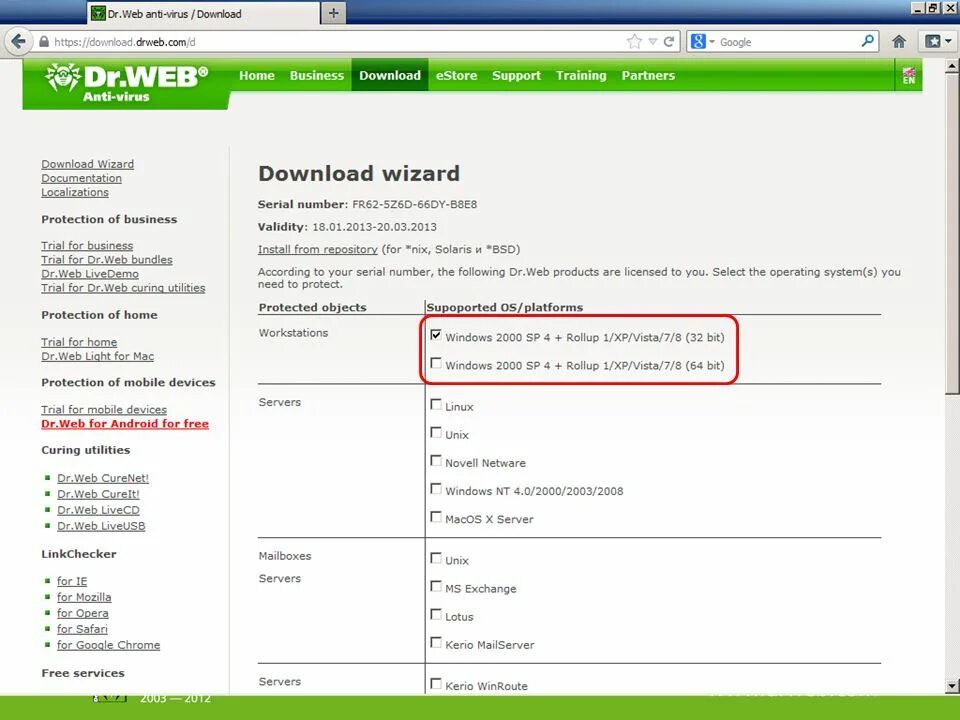Viewport: 960px width, 720px height.
Task: Open LinkChecker for Mozilla link
Action: pyautogui.click(x=84, y=597)
